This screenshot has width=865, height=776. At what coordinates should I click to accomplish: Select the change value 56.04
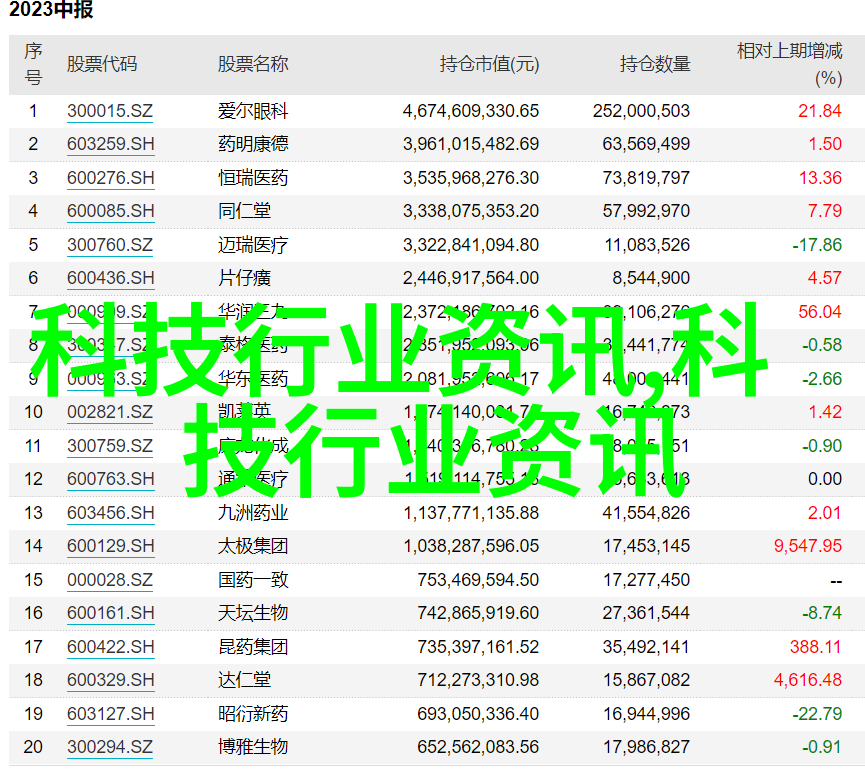pyautogui.click(x=820, y=312)
